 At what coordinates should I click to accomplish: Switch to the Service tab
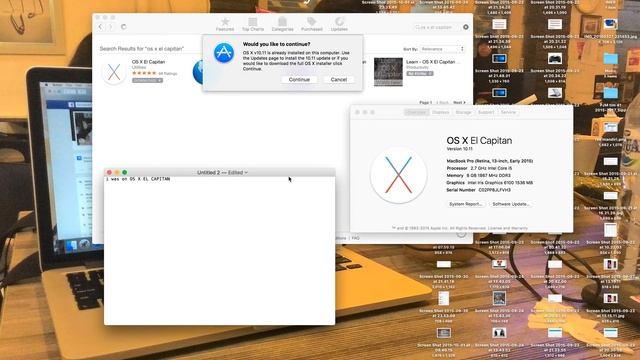point(508,112)
